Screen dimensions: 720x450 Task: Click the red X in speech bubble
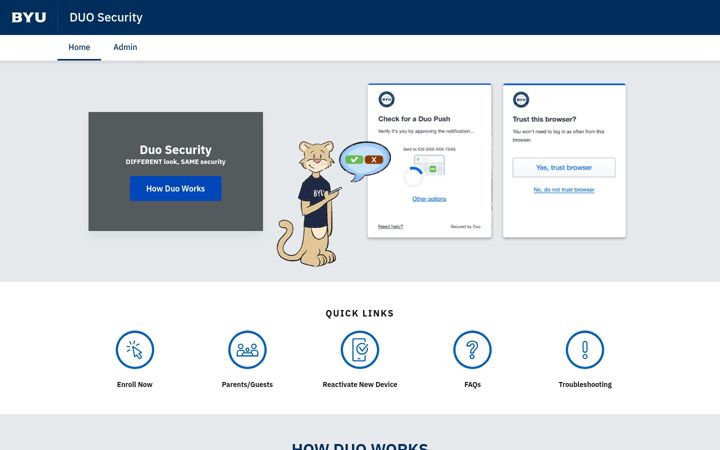[x=374, y=159]
